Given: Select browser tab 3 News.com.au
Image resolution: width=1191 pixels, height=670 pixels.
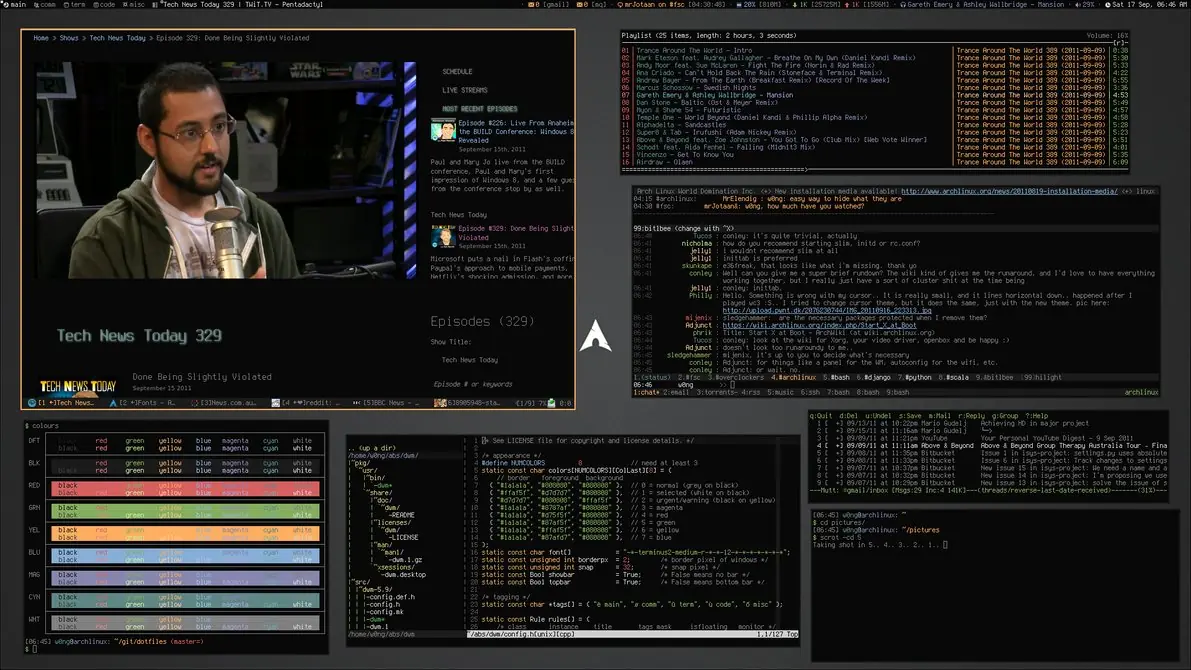Looking at the screenshot, I should 224,403.
